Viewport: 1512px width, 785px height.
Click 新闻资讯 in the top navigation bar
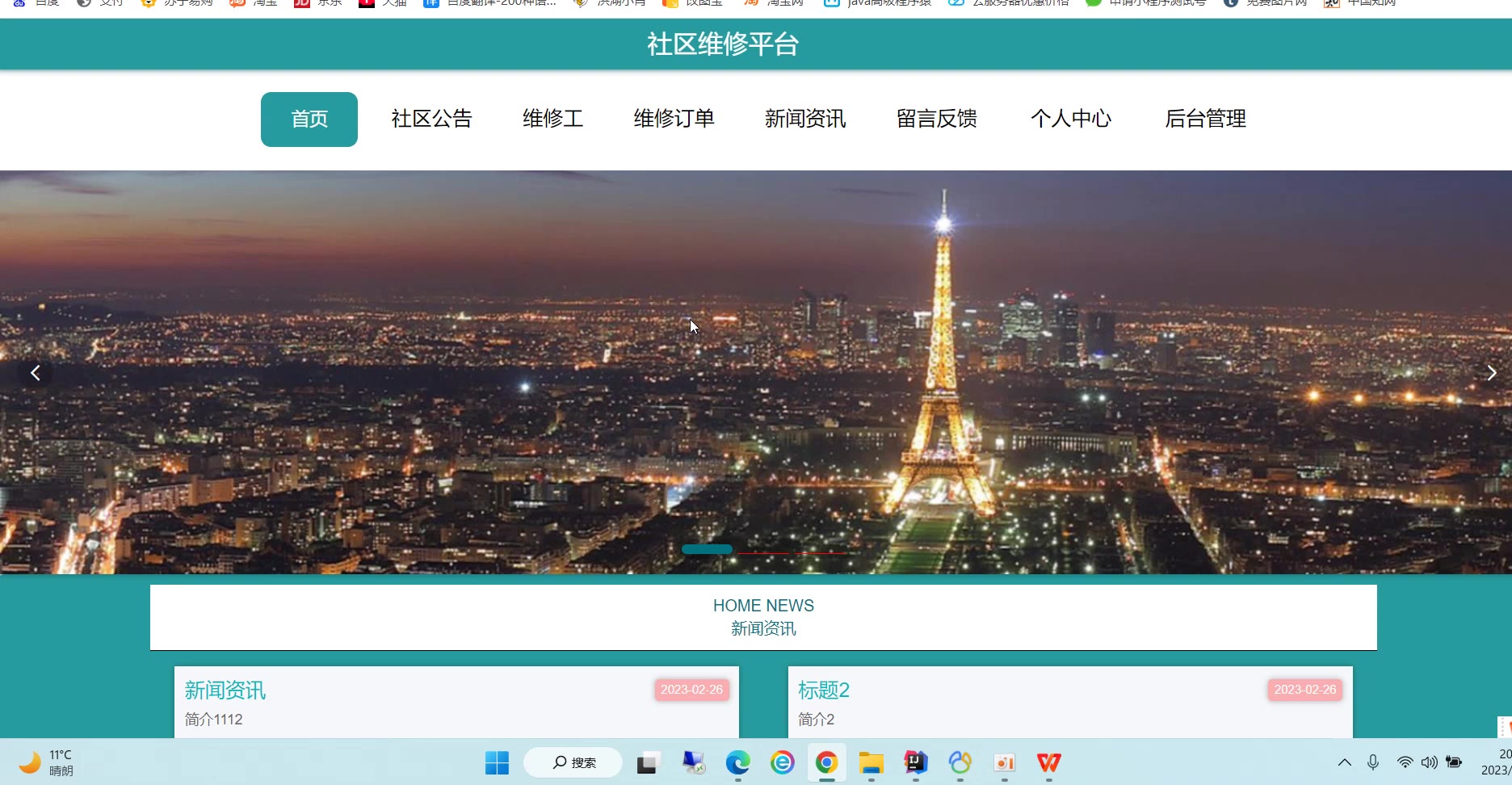click(x=805, y=119)
